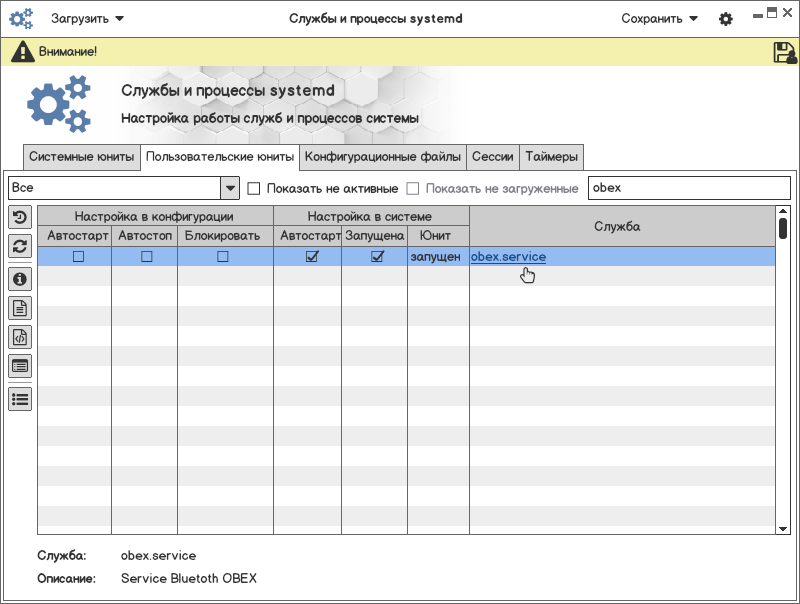Switch to the Системные юниты tab
800x604 pixels.
click(81, 157)
